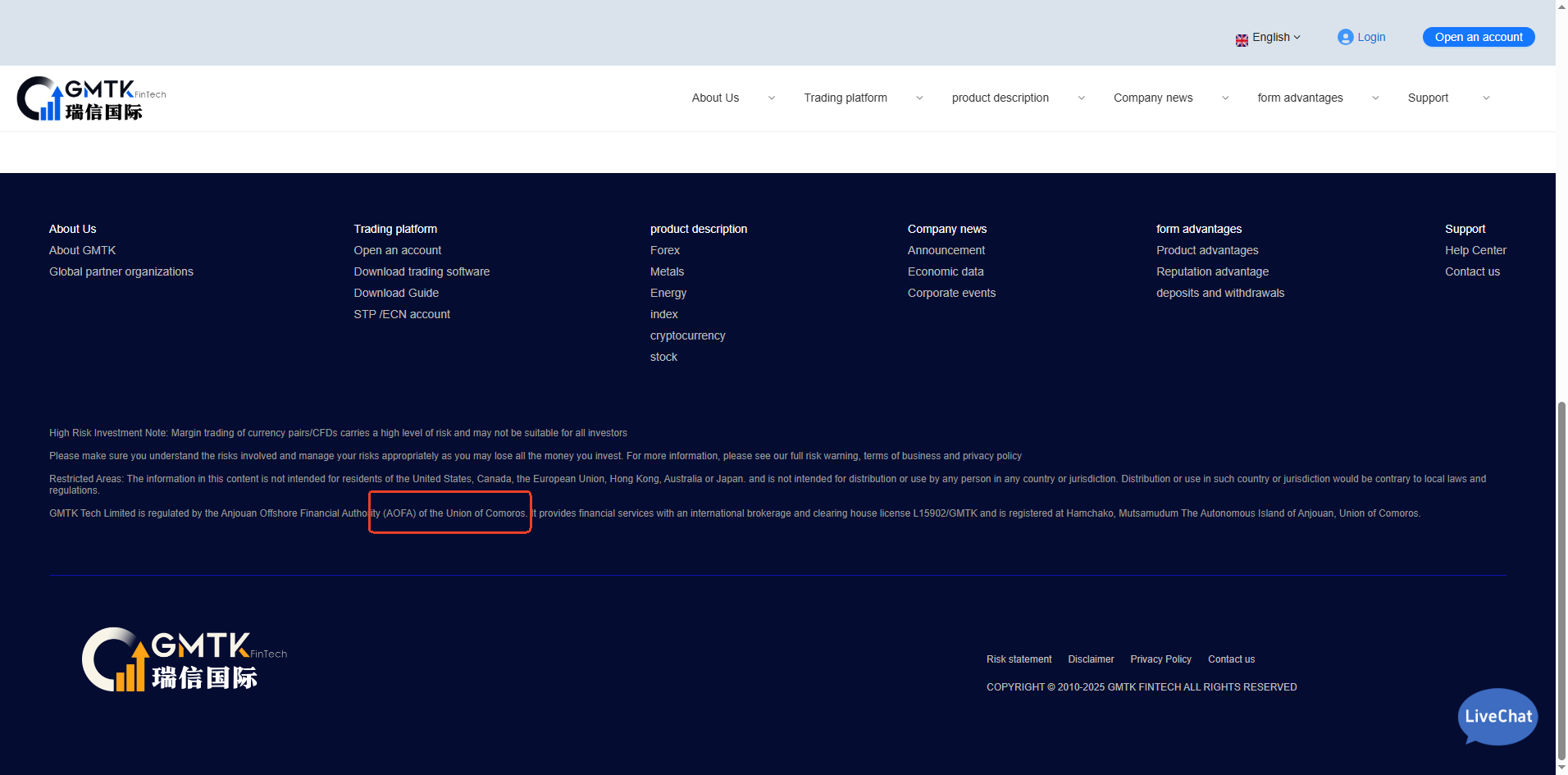Open the Help Center link
The width and height of the screenshot is (1568, 775).
point(1475,250)
